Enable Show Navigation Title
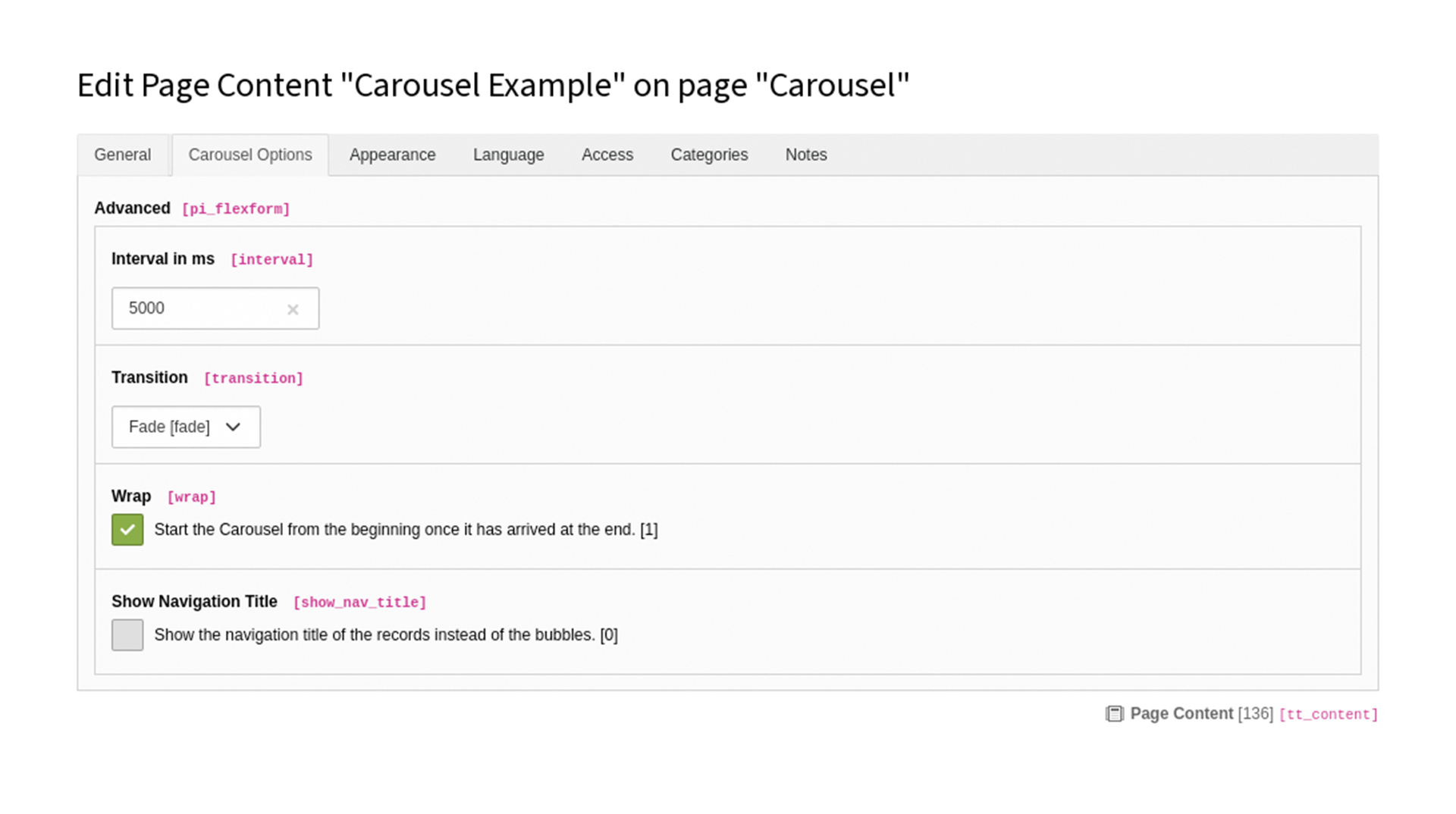 tap(127, 635)
